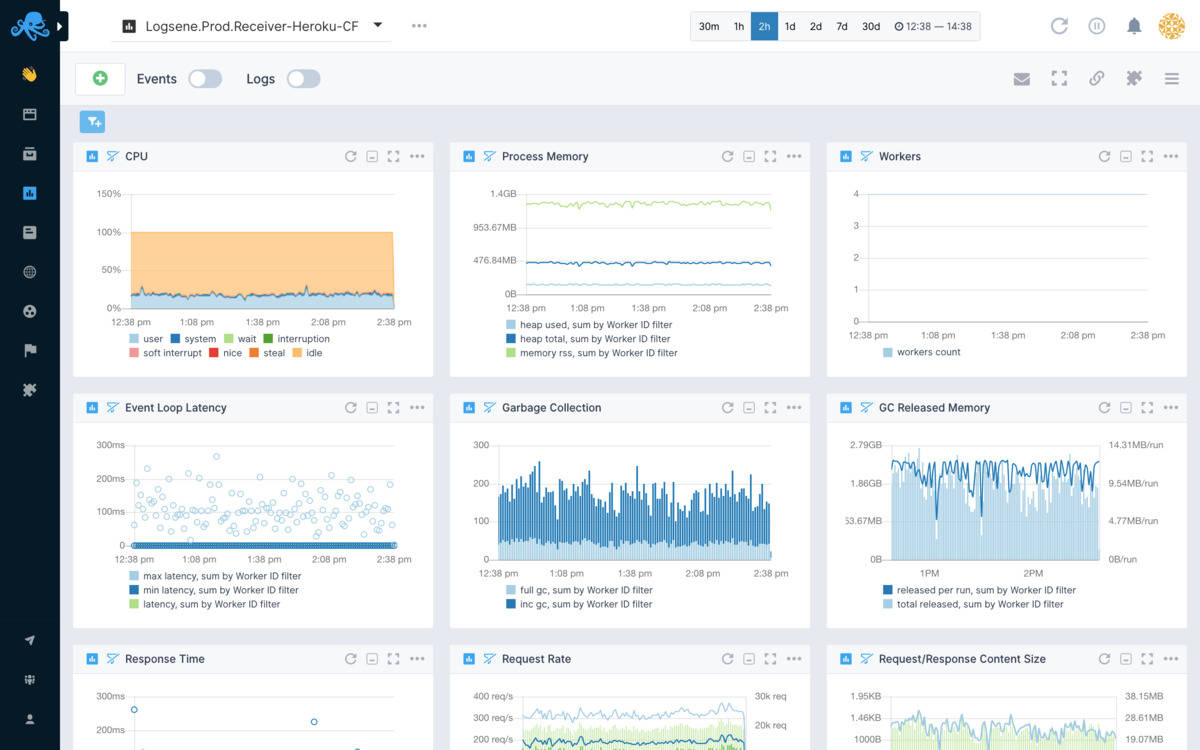Click the notifications bell icon

tap(1134, 26)
